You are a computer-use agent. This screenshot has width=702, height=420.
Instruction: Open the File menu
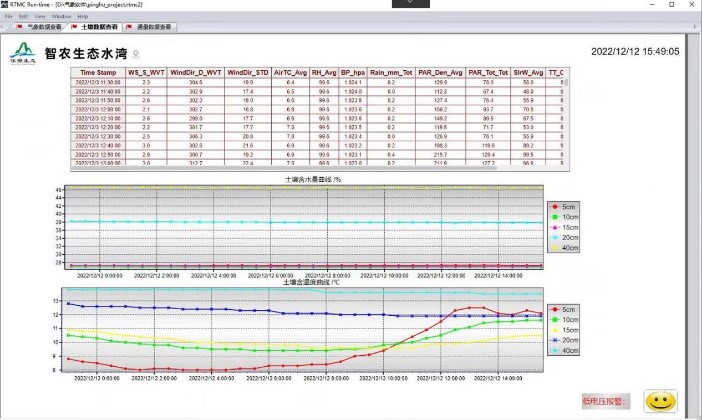click(x=9, y=17)
